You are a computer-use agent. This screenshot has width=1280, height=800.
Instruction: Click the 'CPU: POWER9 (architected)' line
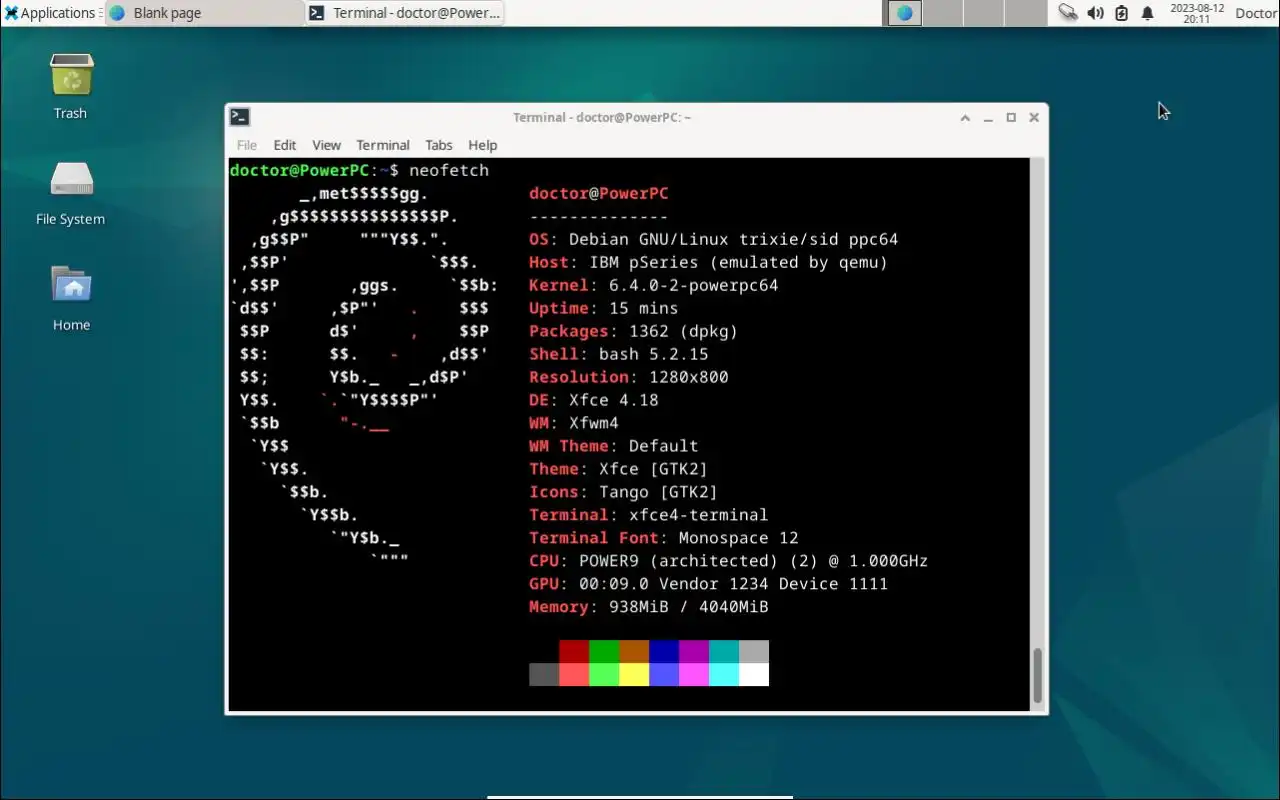729,561
